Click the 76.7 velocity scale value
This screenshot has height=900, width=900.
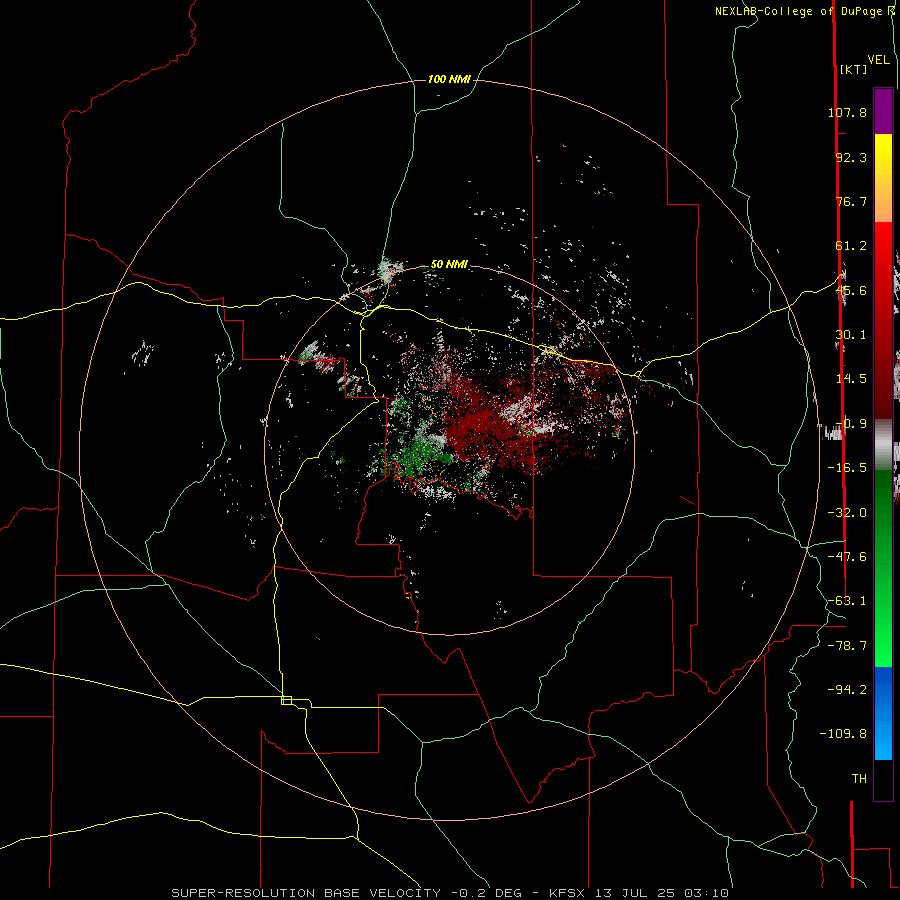851,201
